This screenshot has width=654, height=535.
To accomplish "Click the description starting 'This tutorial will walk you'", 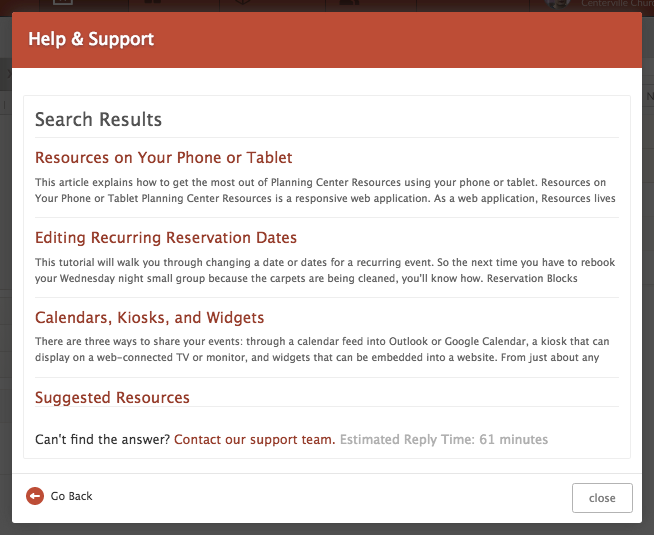I will pyautogui.click(x=325, y=270).
